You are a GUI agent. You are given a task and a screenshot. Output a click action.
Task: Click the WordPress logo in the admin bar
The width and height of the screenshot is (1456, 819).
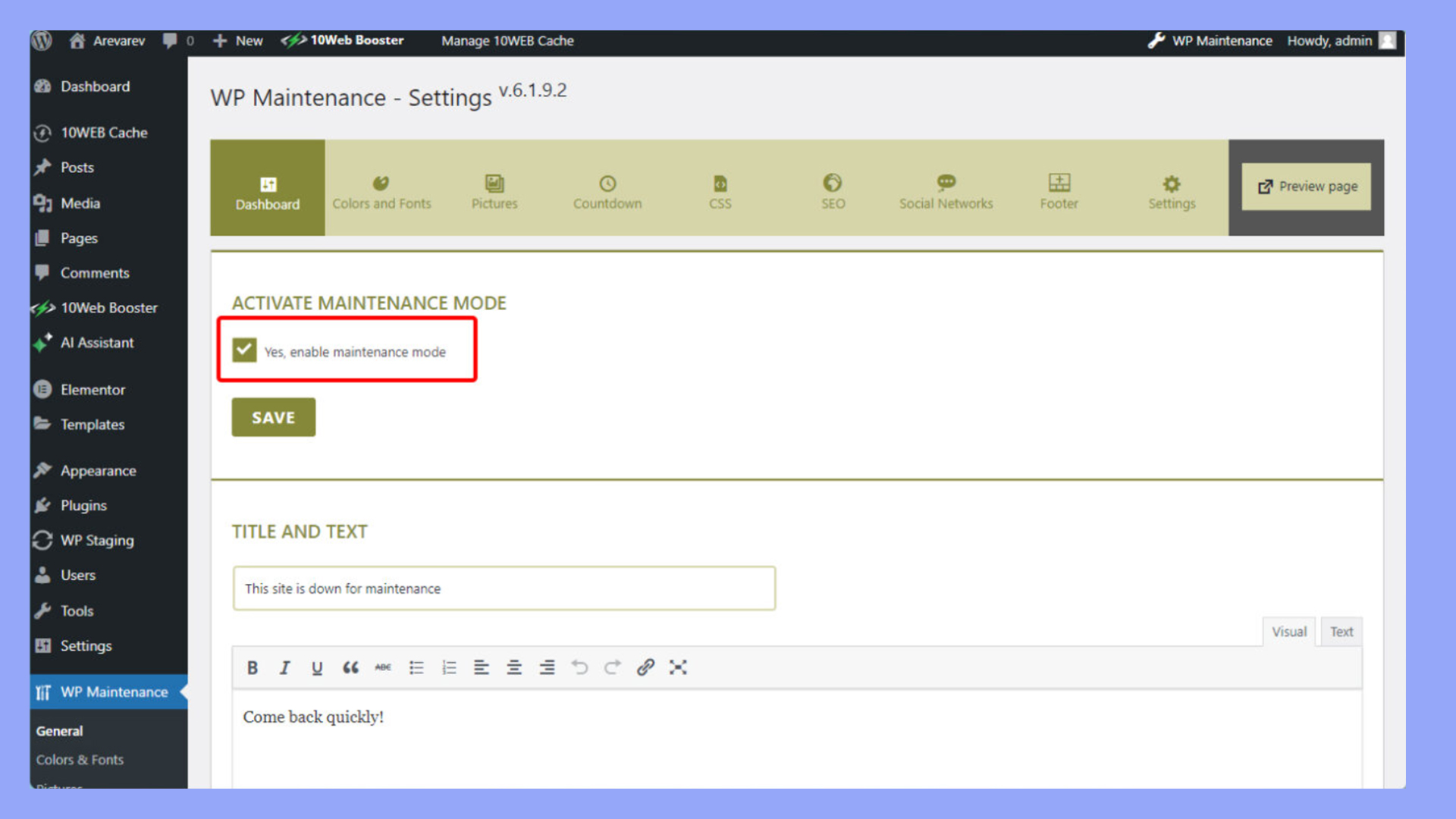tap(42, 41)
